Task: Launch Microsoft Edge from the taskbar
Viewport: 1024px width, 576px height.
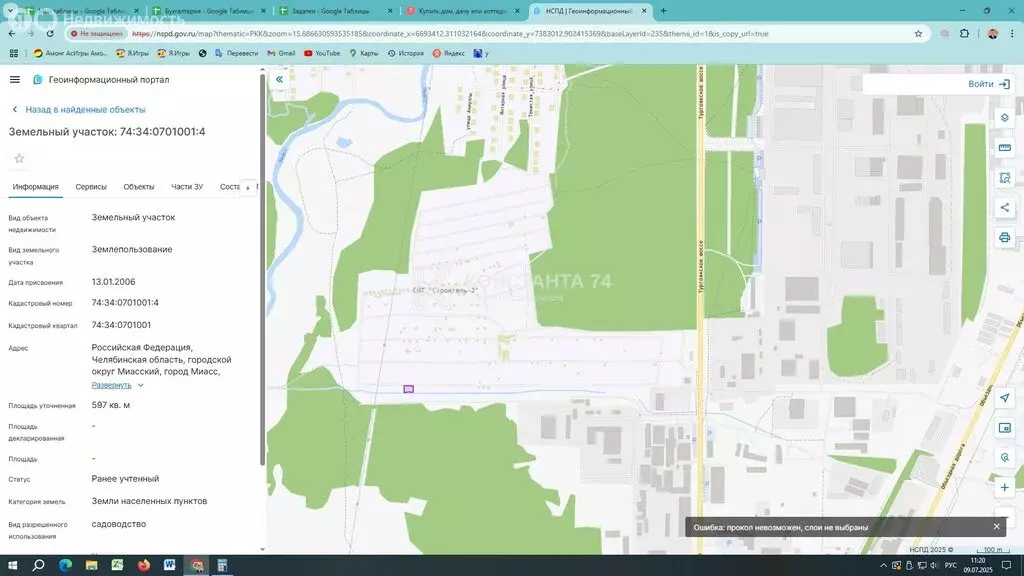Action: (65, 566)
